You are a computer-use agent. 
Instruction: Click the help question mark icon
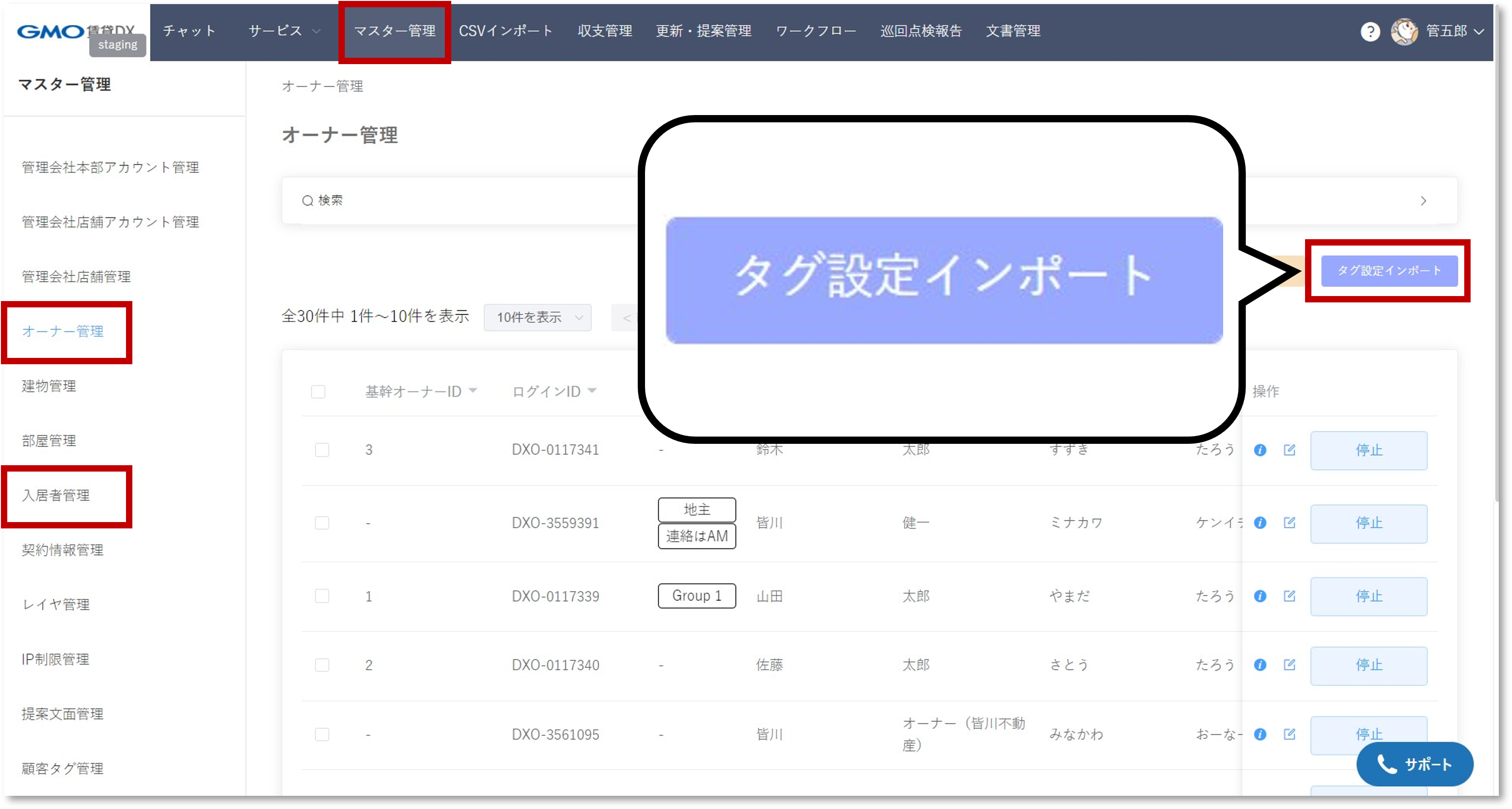(x=1370, y=32)
